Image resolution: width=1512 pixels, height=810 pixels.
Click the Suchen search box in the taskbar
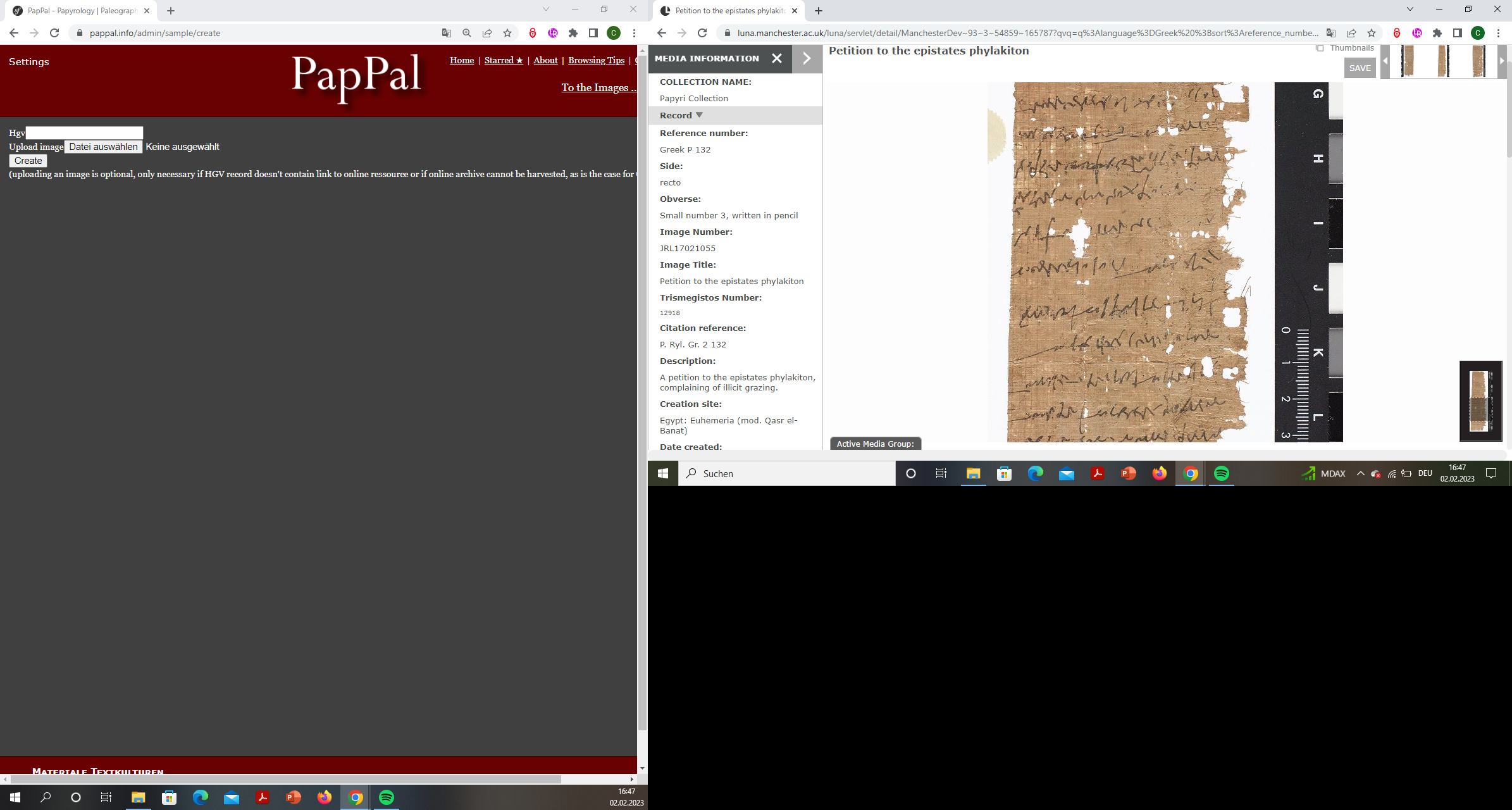pyautogui.click(x=787, y=473)
